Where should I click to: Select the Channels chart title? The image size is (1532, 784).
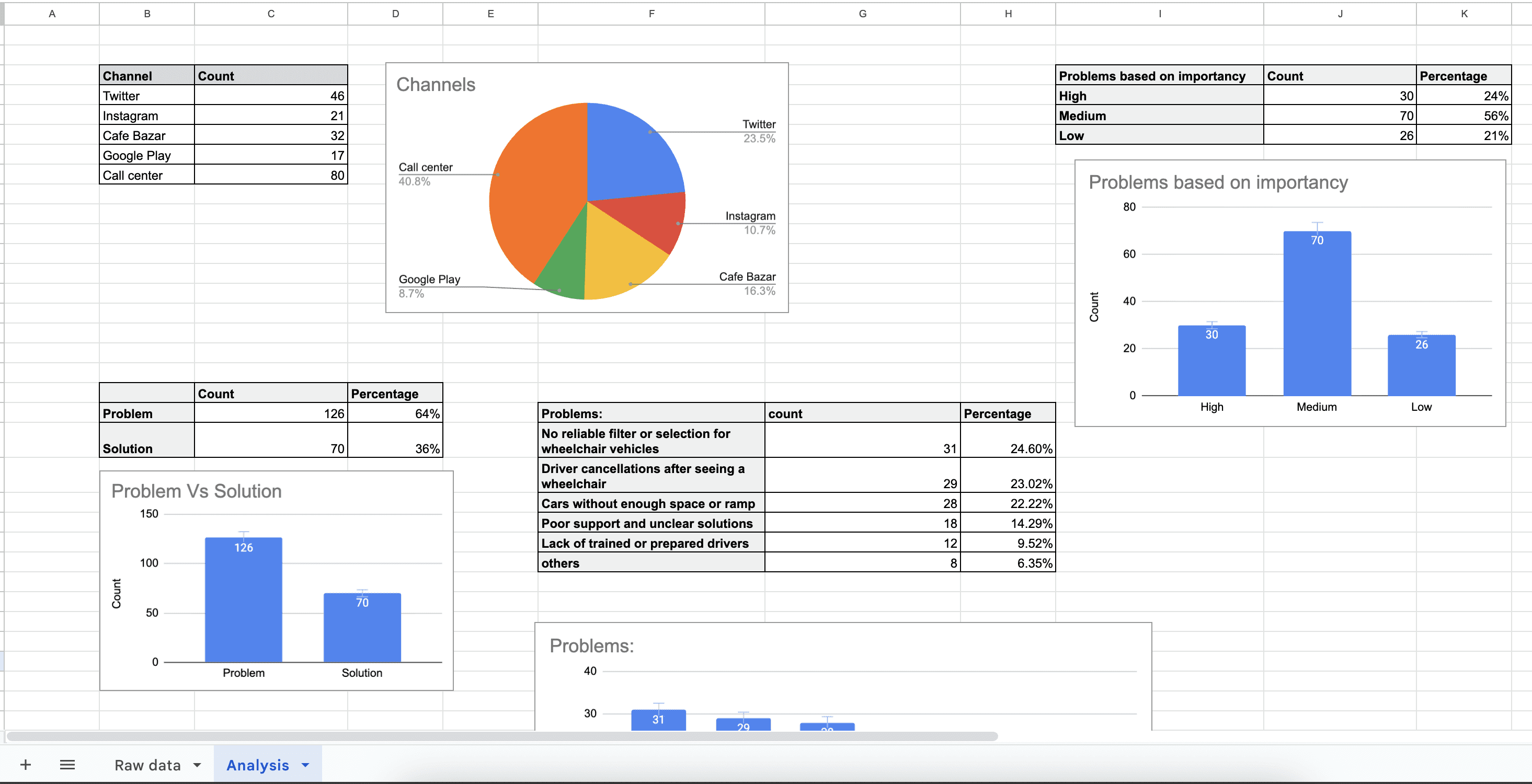436,84
